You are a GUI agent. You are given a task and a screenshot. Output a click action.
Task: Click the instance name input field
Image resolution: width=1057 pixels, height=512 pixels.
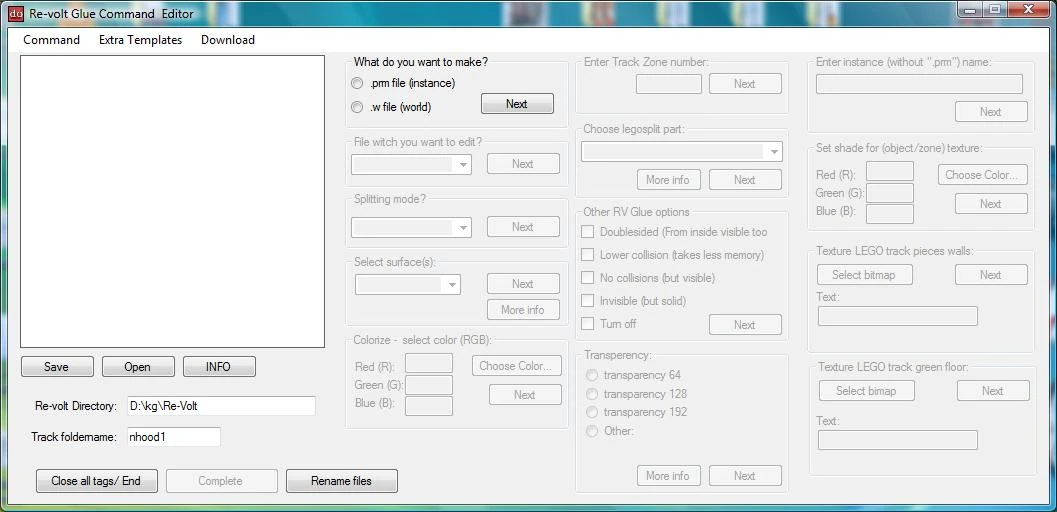click(x=919, y=84)
